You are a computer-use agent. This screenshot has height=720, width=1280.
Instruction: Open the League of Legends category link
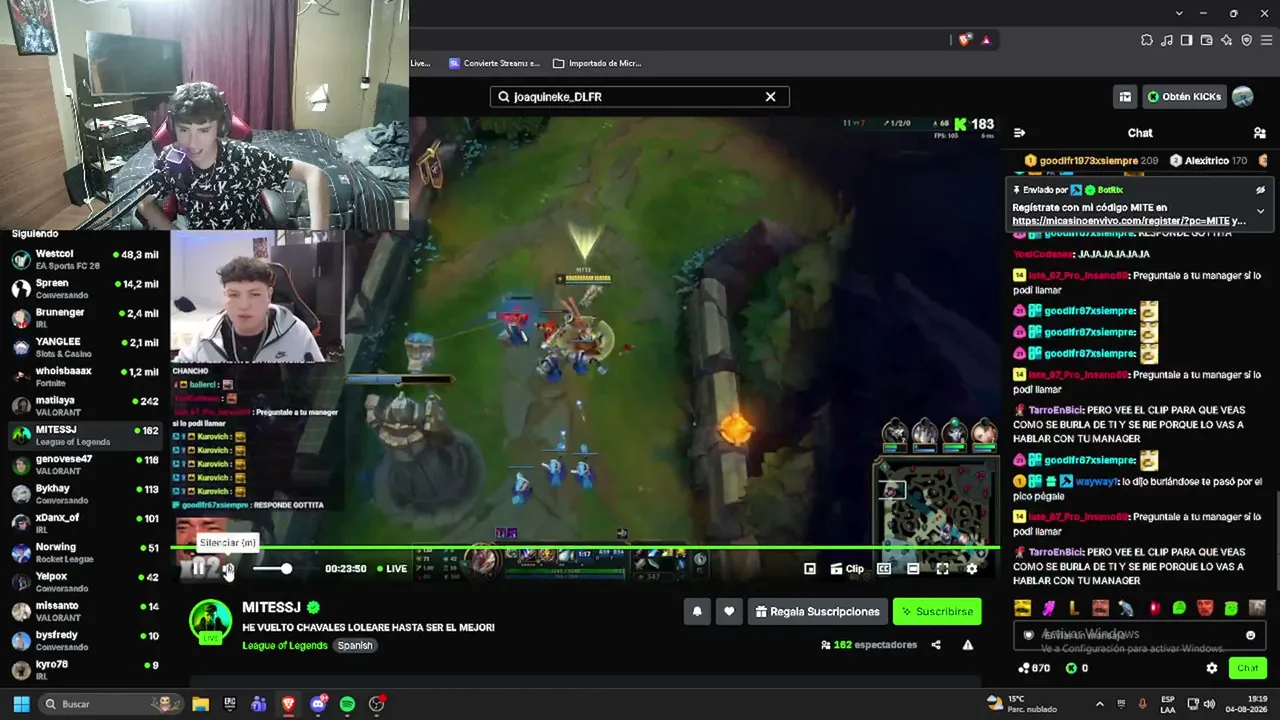[x=285, y=645]
